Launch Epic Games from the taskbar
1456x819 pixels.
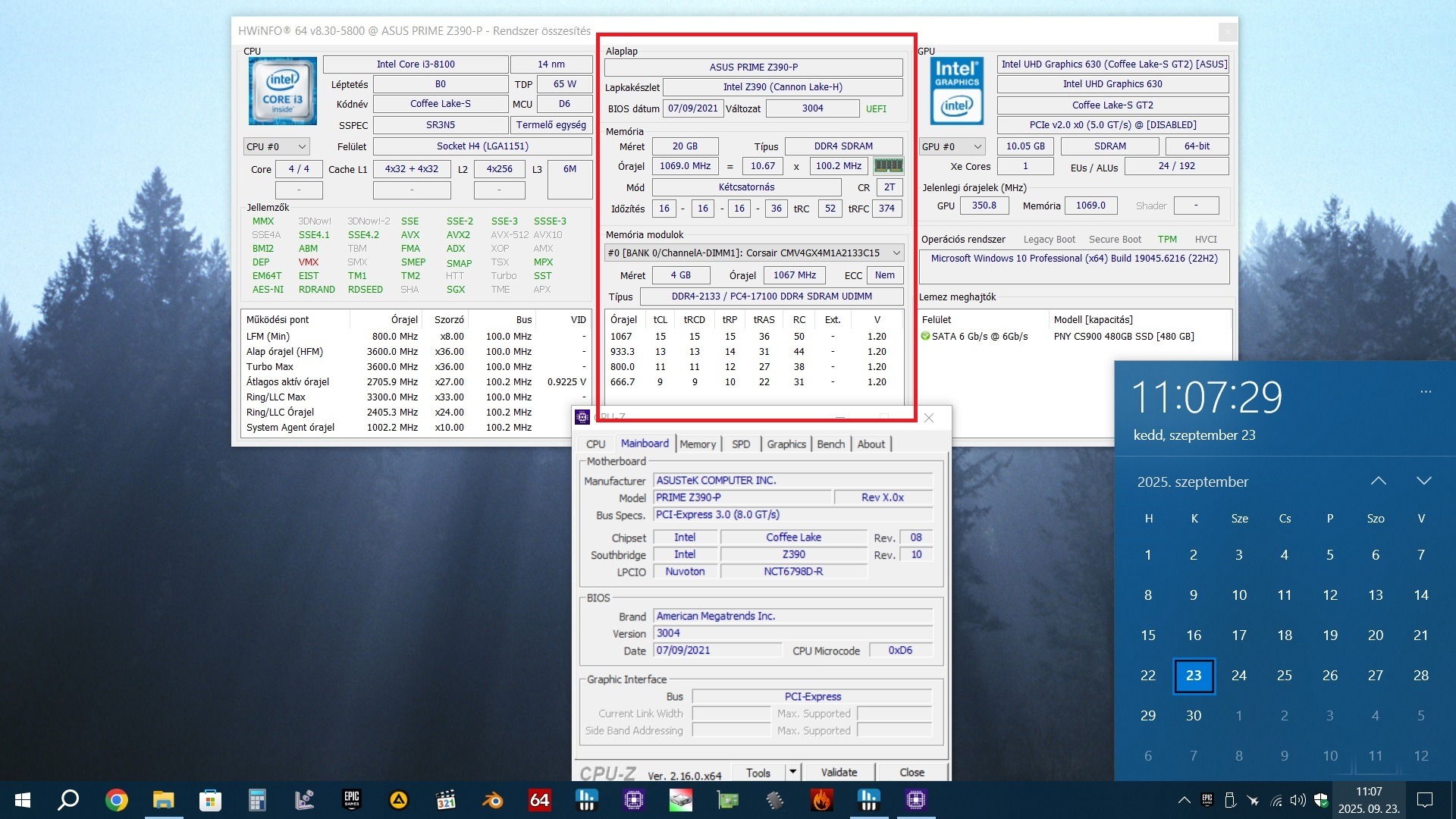point(352,799)
